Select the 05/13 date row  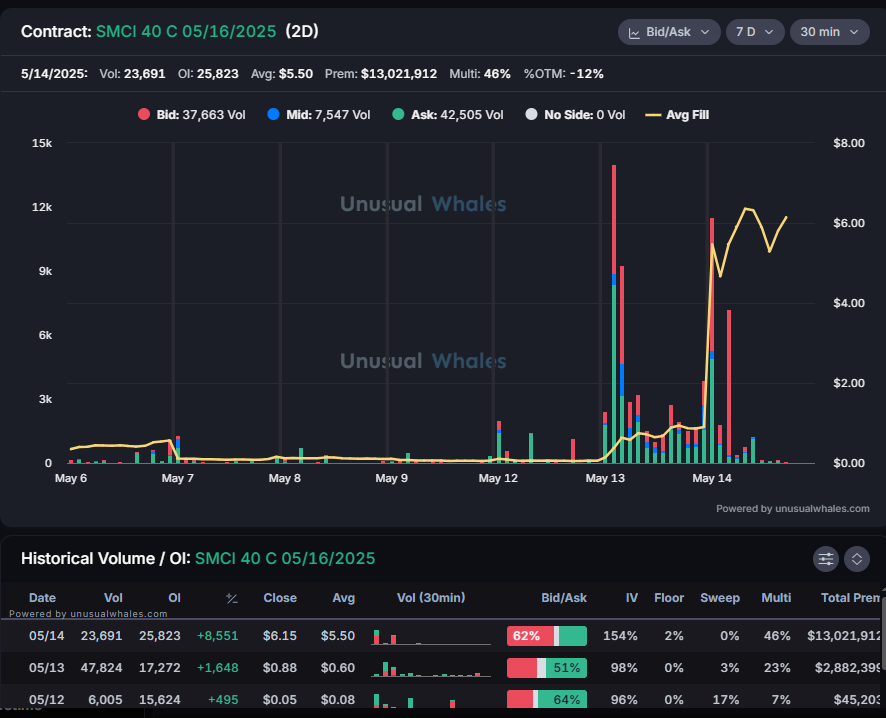[441, 668]
